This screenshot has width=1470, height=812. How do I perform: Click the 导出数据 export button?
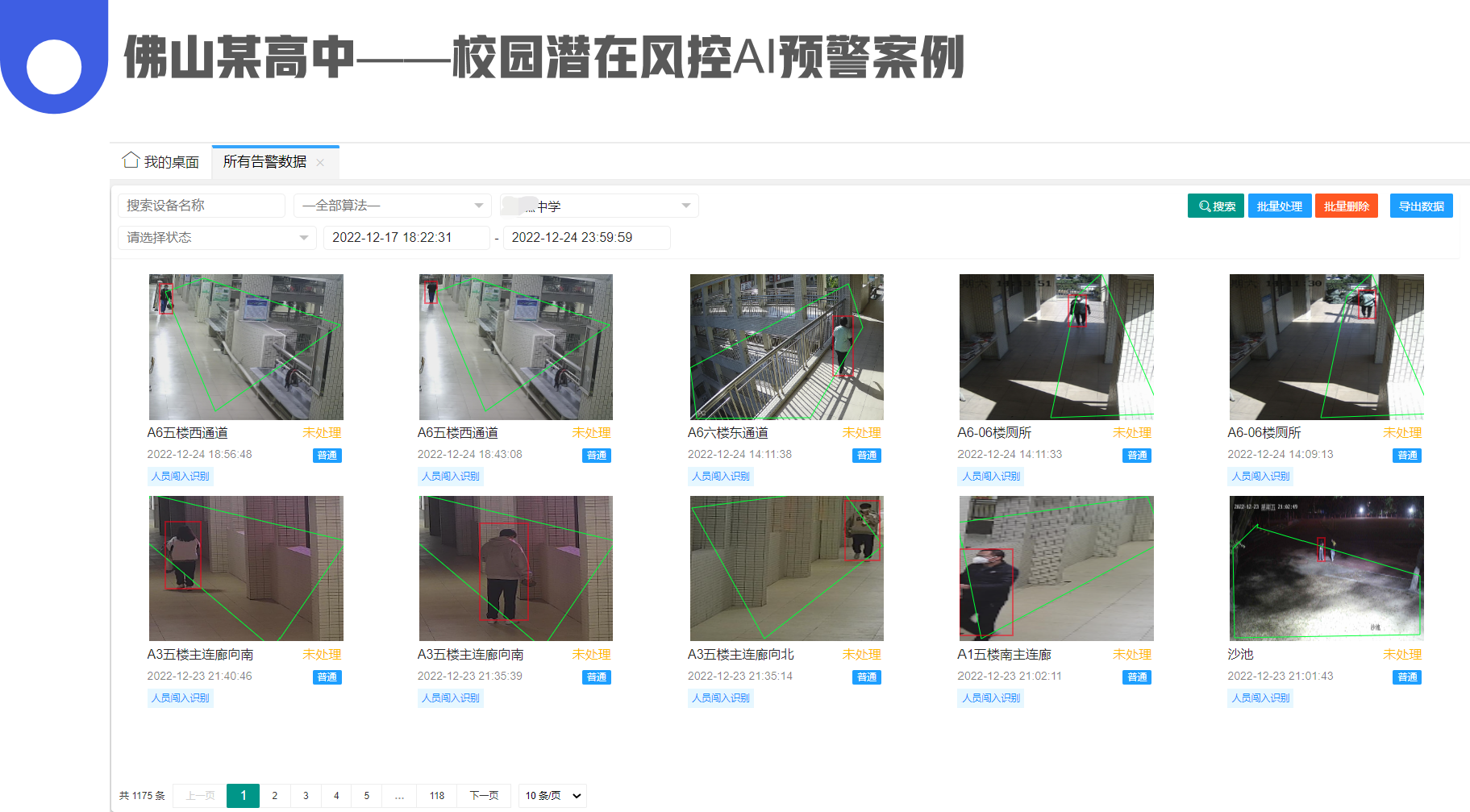tap(1422, 206)
